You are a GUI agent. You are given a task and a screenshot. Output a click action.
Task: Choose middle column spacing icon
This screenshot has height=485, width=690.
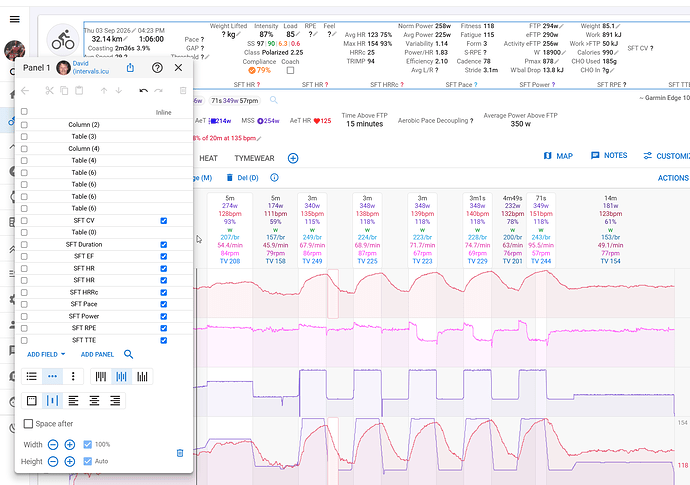(x=121, y=376)
